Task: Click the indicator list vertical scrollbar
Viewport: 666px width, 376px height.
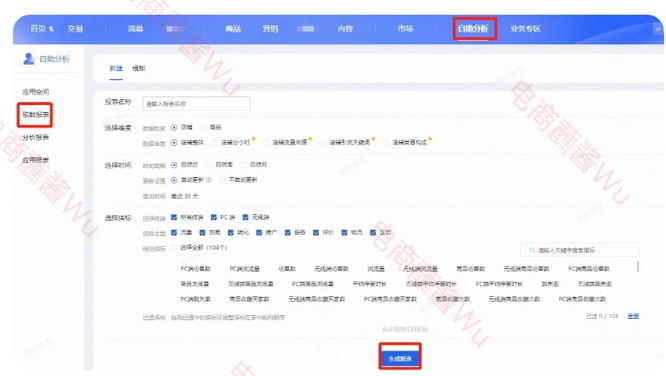Action: 638,266
